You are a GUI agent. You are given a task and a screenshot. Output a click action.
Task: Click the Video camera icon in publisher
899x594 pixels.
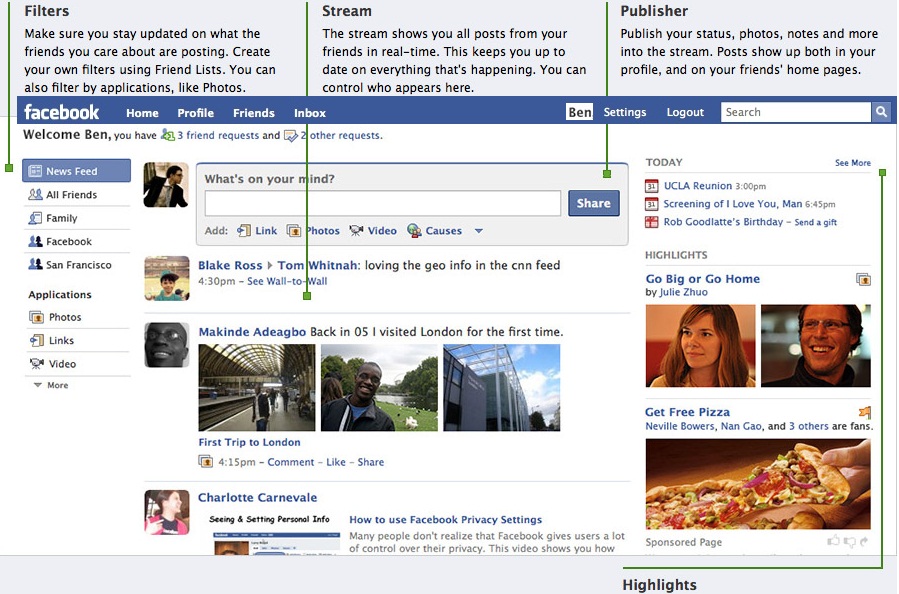[x=356, y=231]
